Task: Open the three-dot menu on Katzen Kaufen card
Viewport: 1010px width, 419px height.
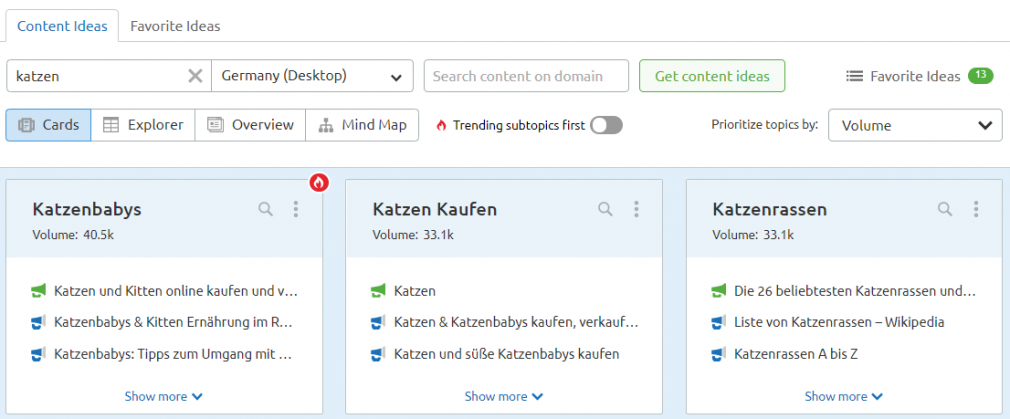Action: click(x=636, y=209)
